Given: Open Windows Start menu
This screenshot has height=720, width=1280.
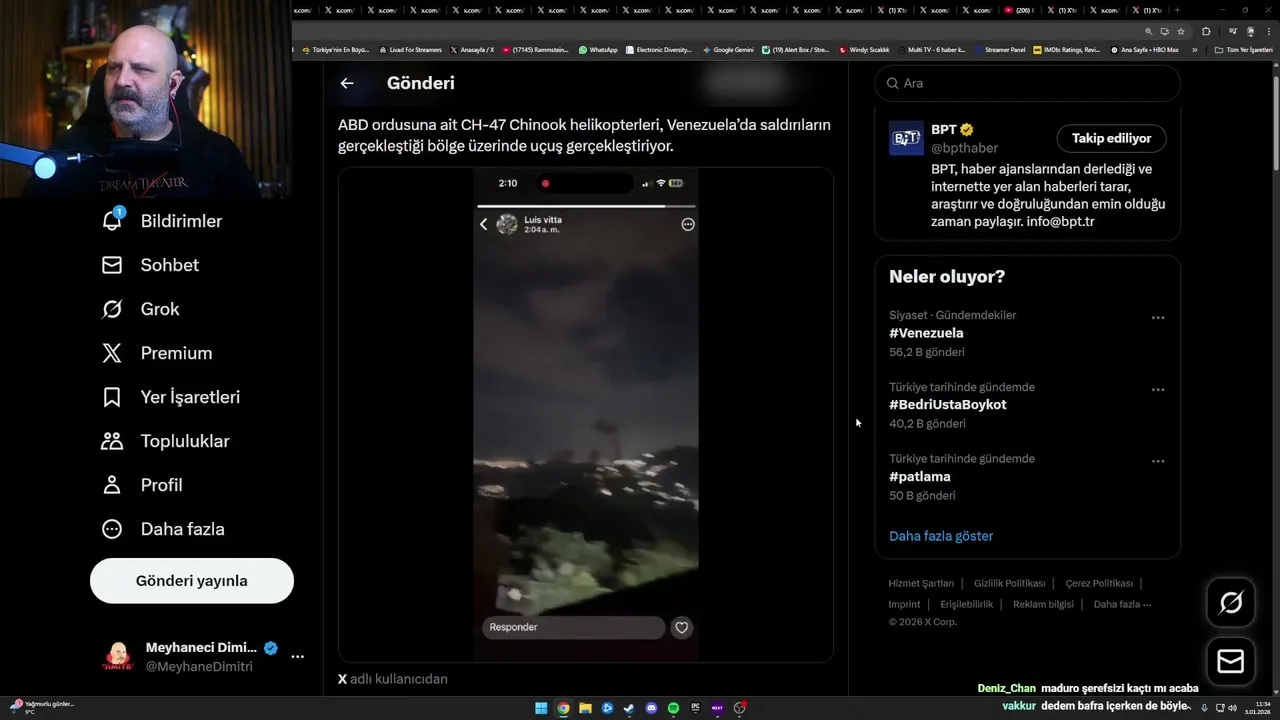Looking at the screenshot, I should (541, 708).
